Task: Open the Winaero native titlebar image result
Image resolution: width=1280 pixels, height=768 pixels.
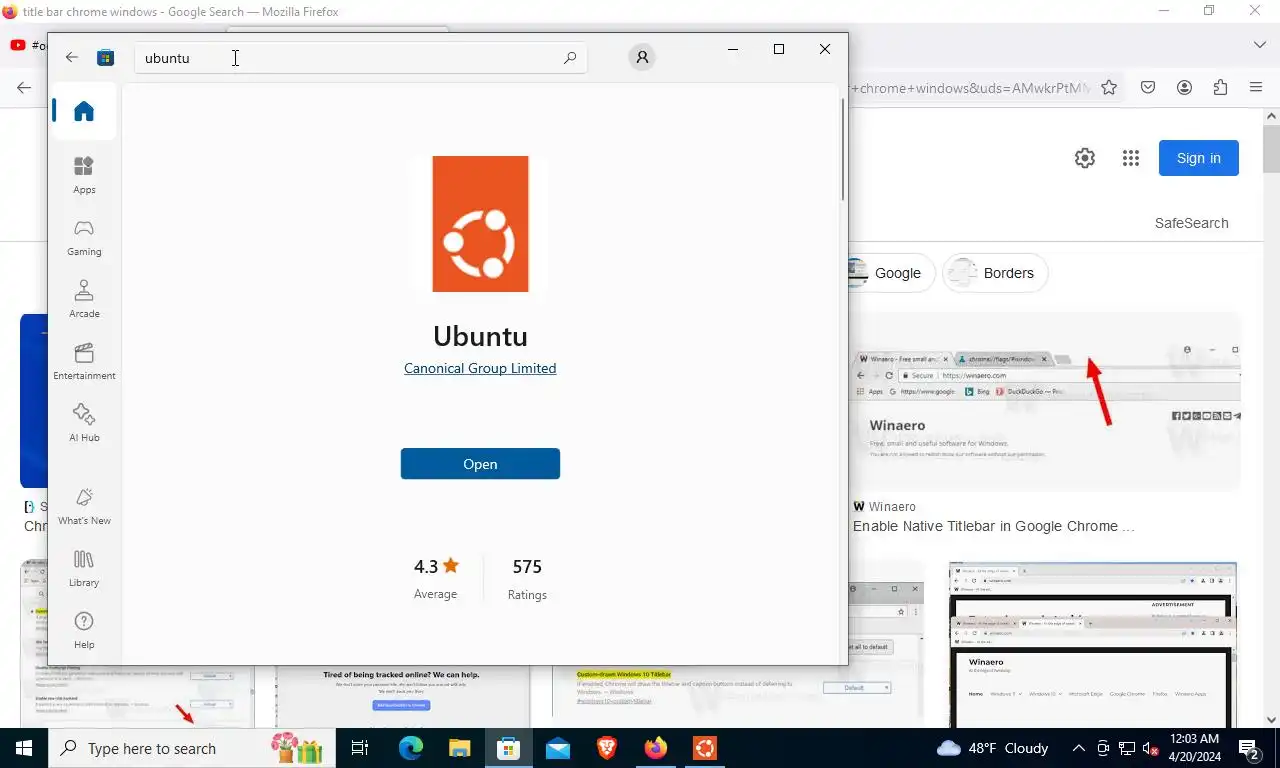Action: coord(1046,401)
